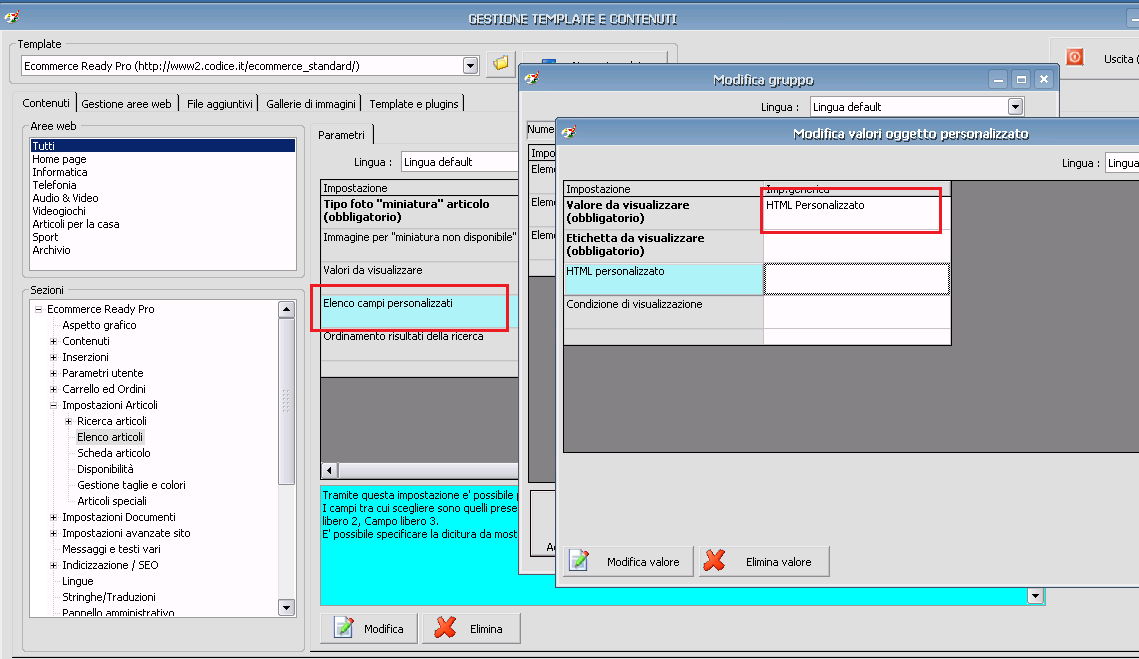Viewport: 1139px width, 659px height.
Task: Click the Modifica valore pencil icon
Action: pyautogui.click(x=579, y=561)
